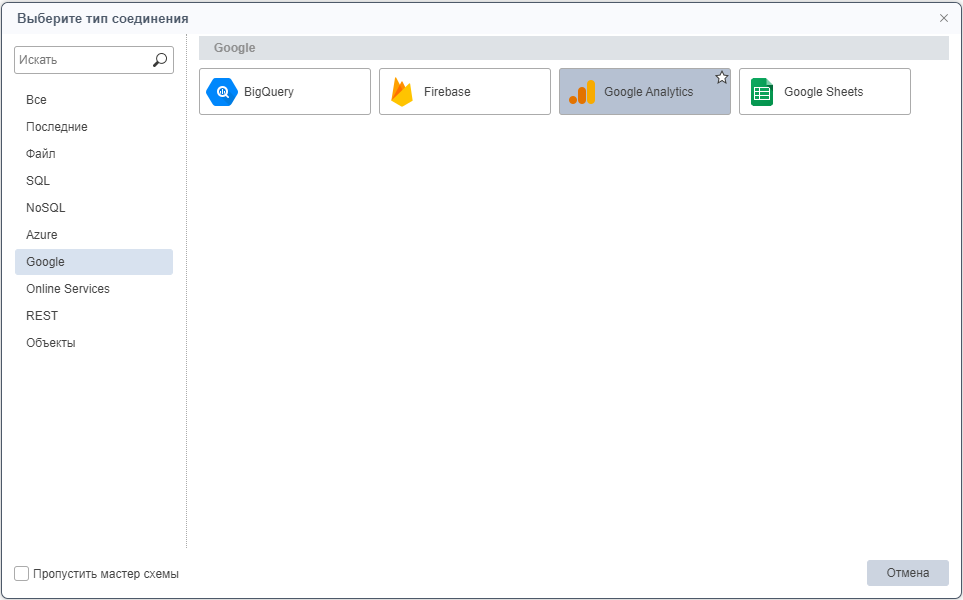The width and height of the screenshot is (963, 600).
Task: Click the Firebase flame icon
Action: [402, 92]
